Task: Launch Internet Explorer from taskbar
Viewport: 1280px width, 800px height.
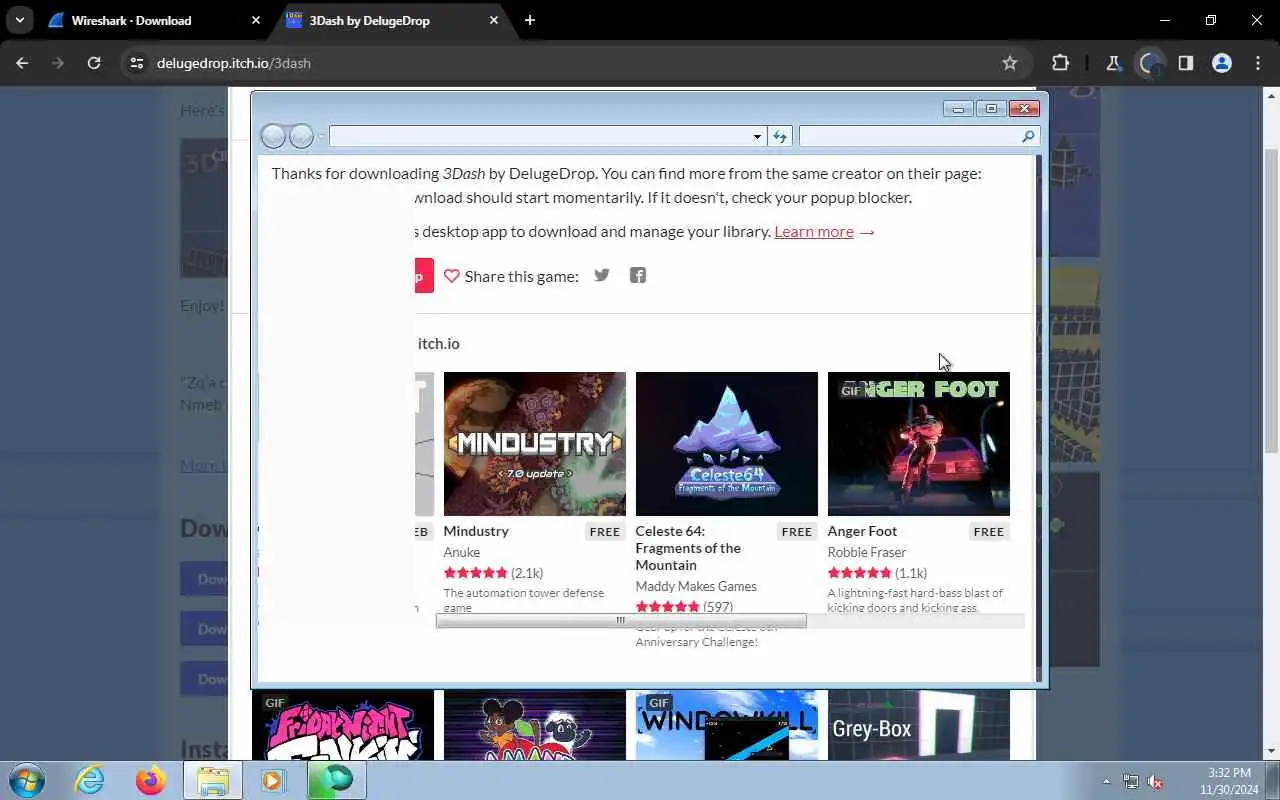Action: (x=90, y=780)
